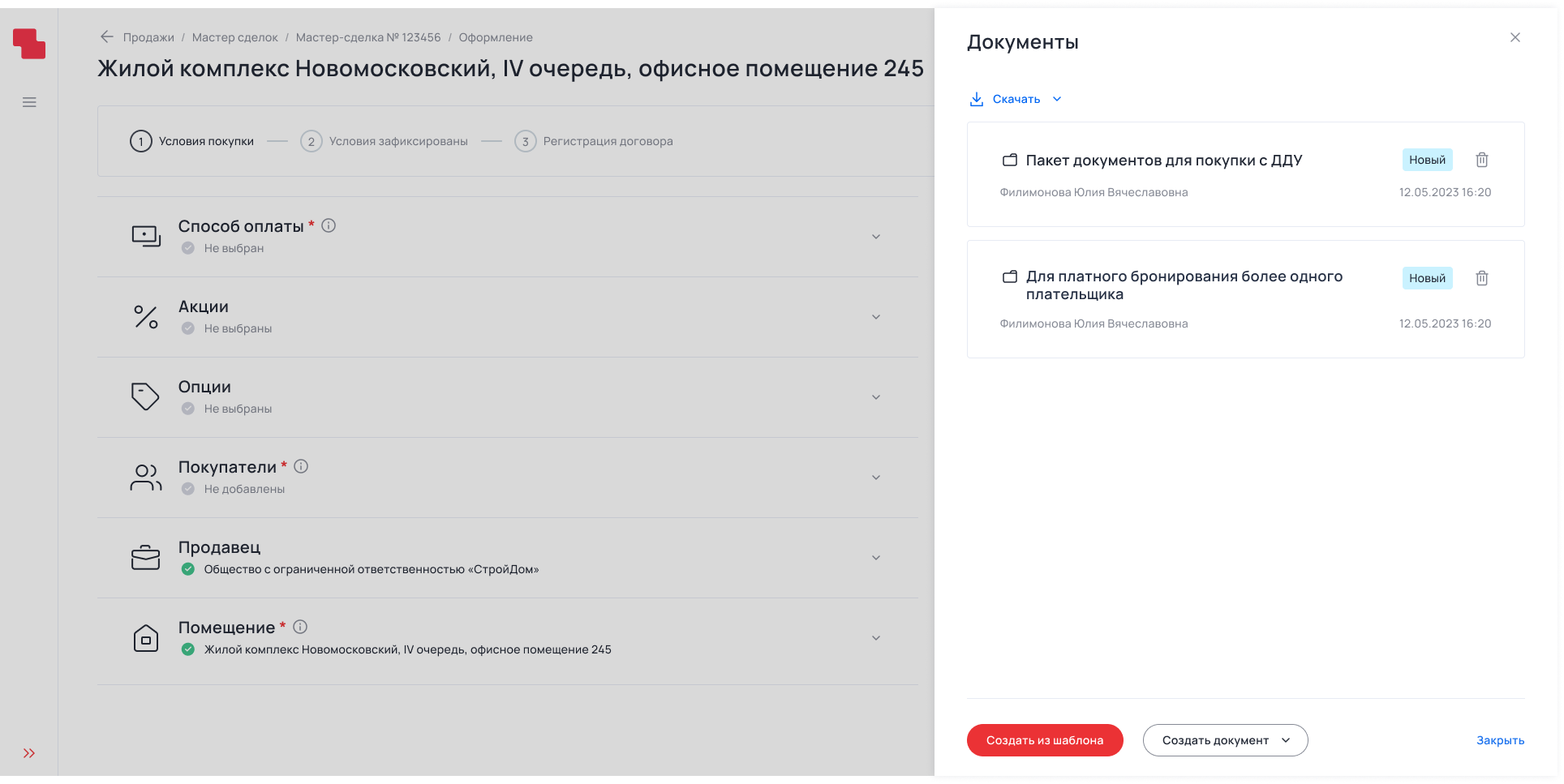
Task: Select the Способ оплаты payment icon
Action: tap(146, 235)
